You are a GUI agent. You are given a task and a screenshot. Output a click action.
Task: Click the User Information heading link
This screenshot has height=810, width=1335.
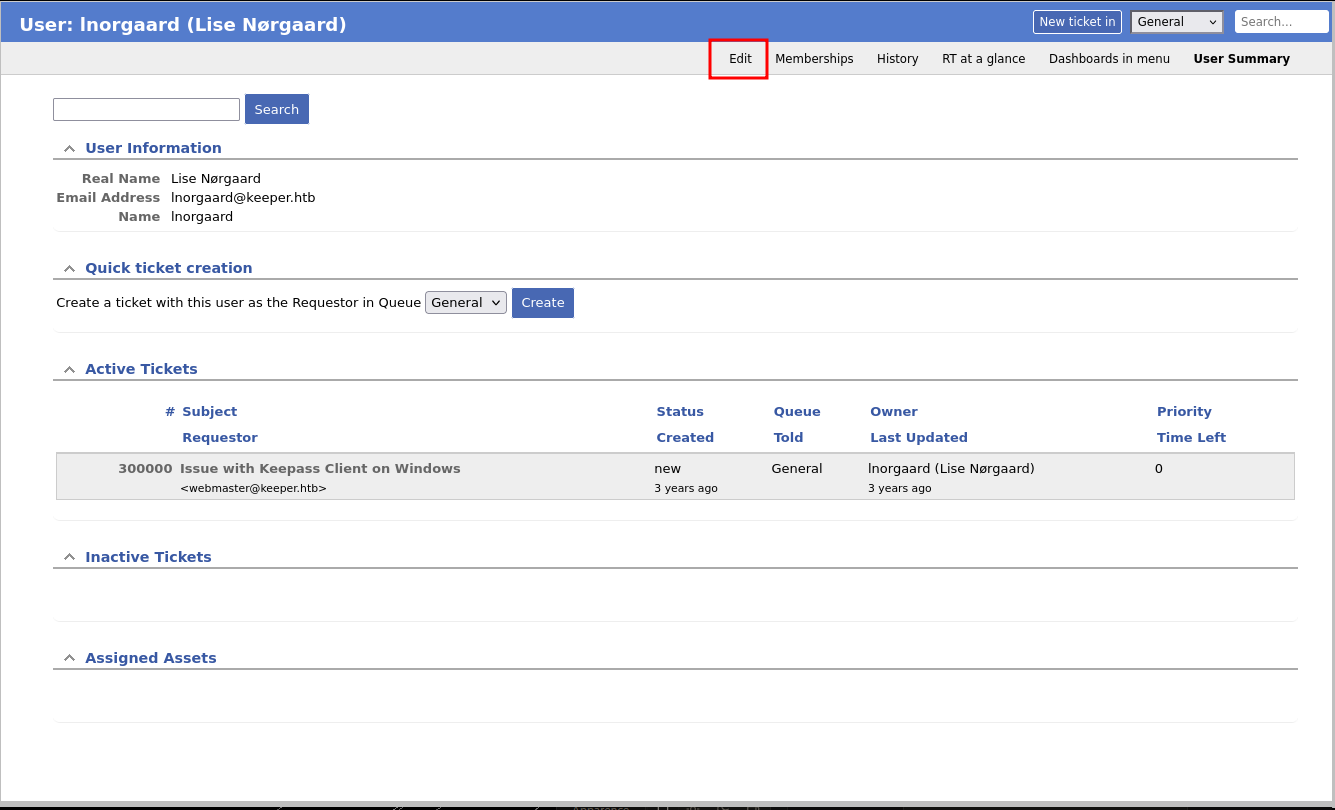pyautogui.click(x=153, y=148)
